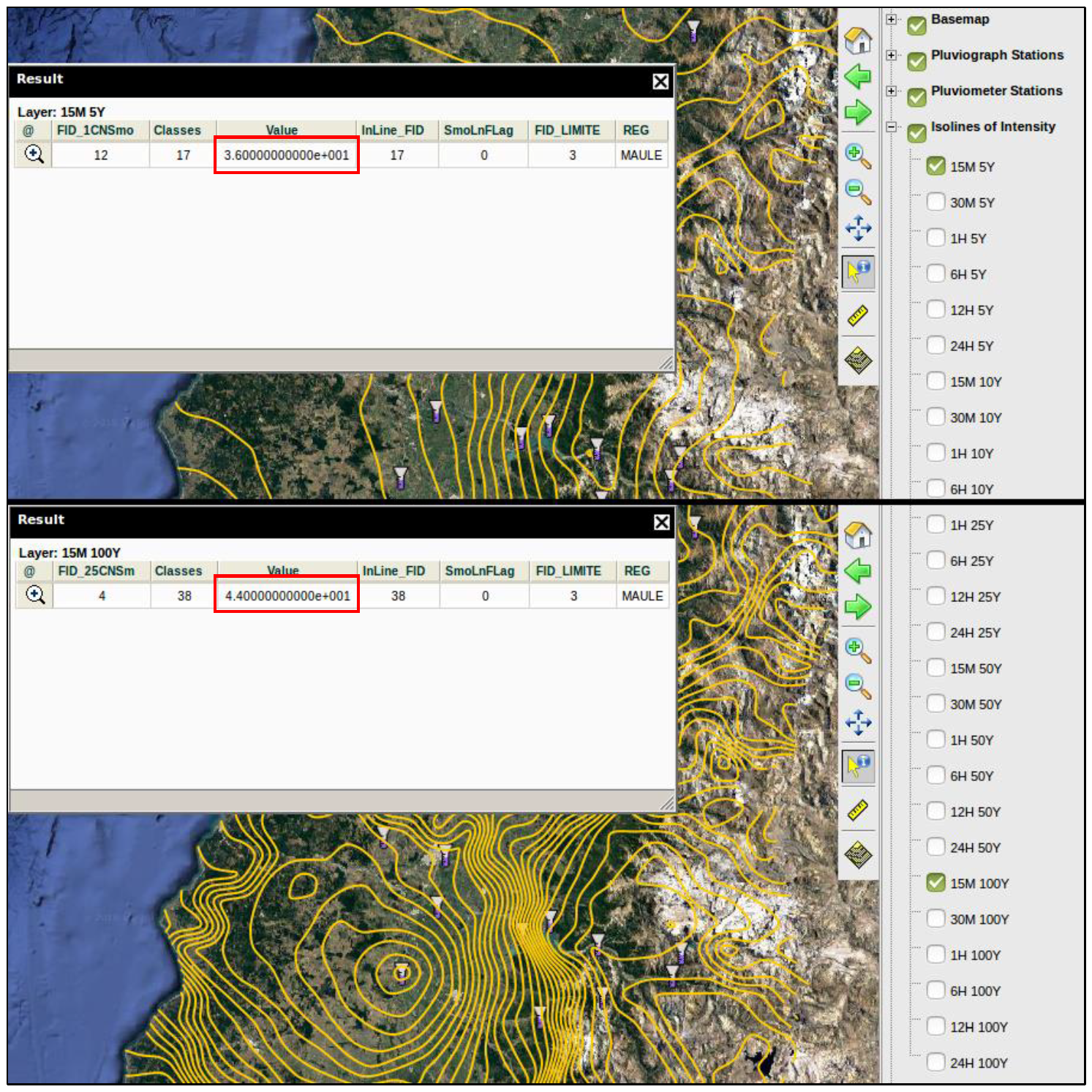Expand the Pluviometer Stations tree node
This screenshot has height=1092, width=1092.
(x=891, y=91)
